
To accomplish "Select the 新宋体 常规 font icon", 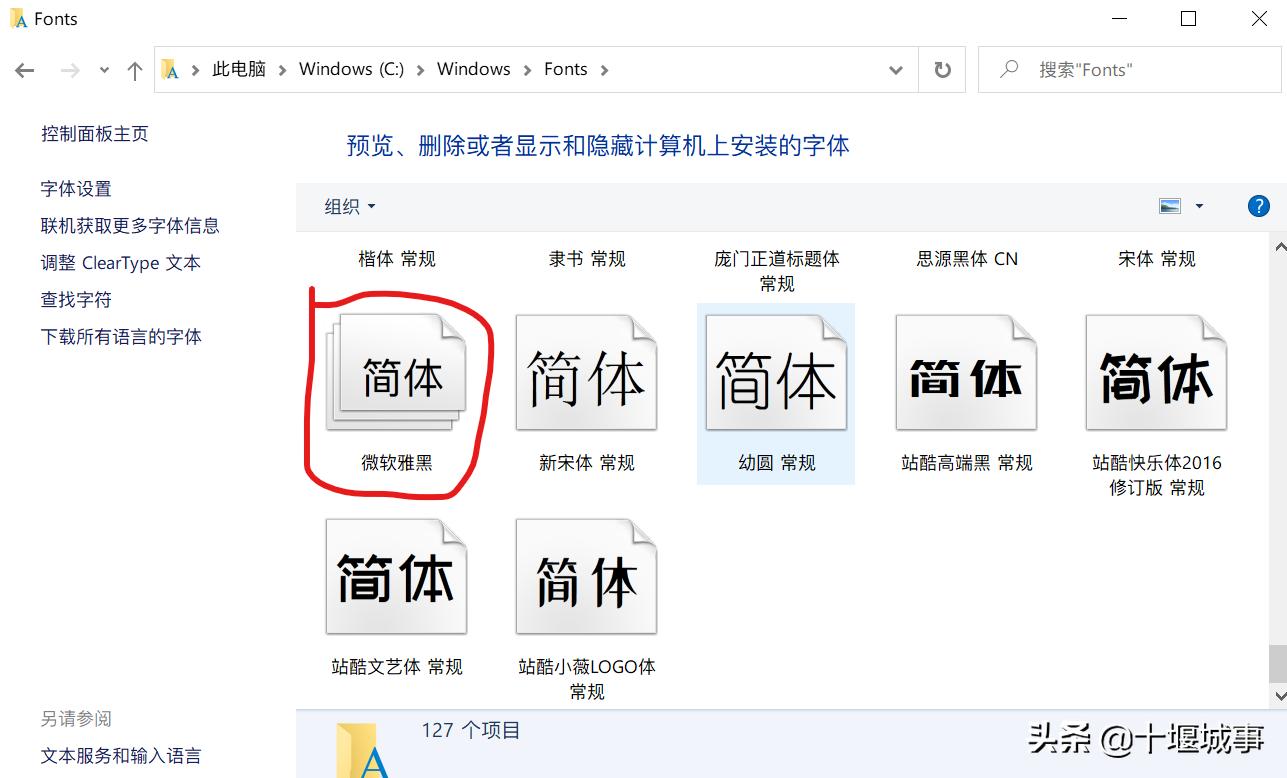I will (x=586, y=373).
